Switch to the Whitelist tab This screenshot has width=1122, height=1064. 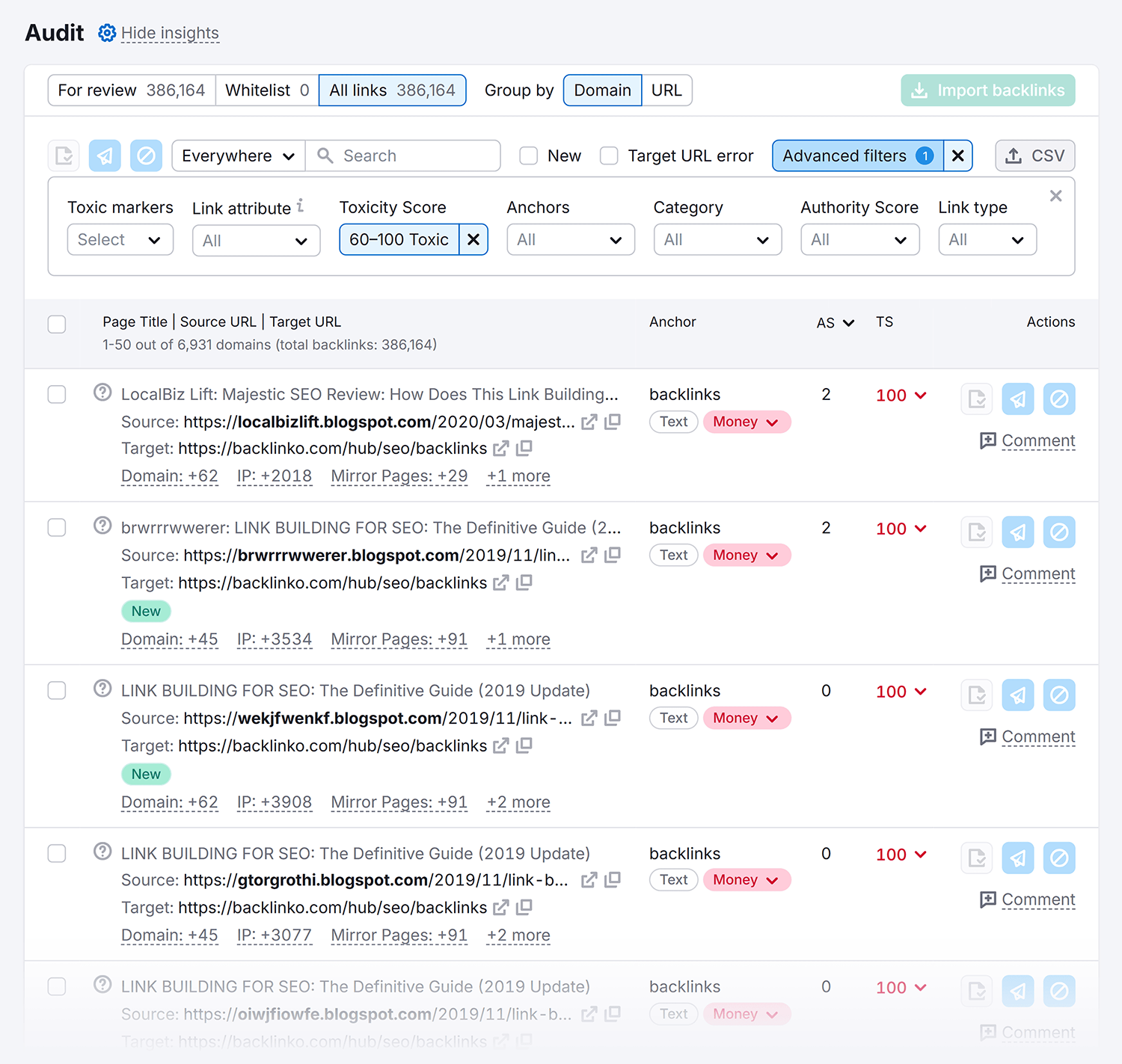[267, 90]
